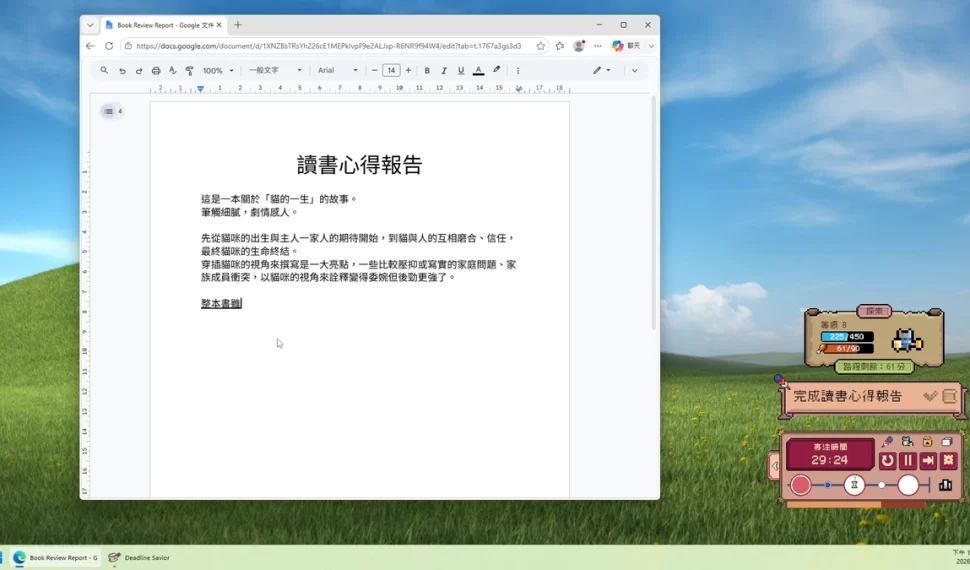Increase font size with plus button
The height and width of the screenshot is (570, 970).
tap(408, 71)
